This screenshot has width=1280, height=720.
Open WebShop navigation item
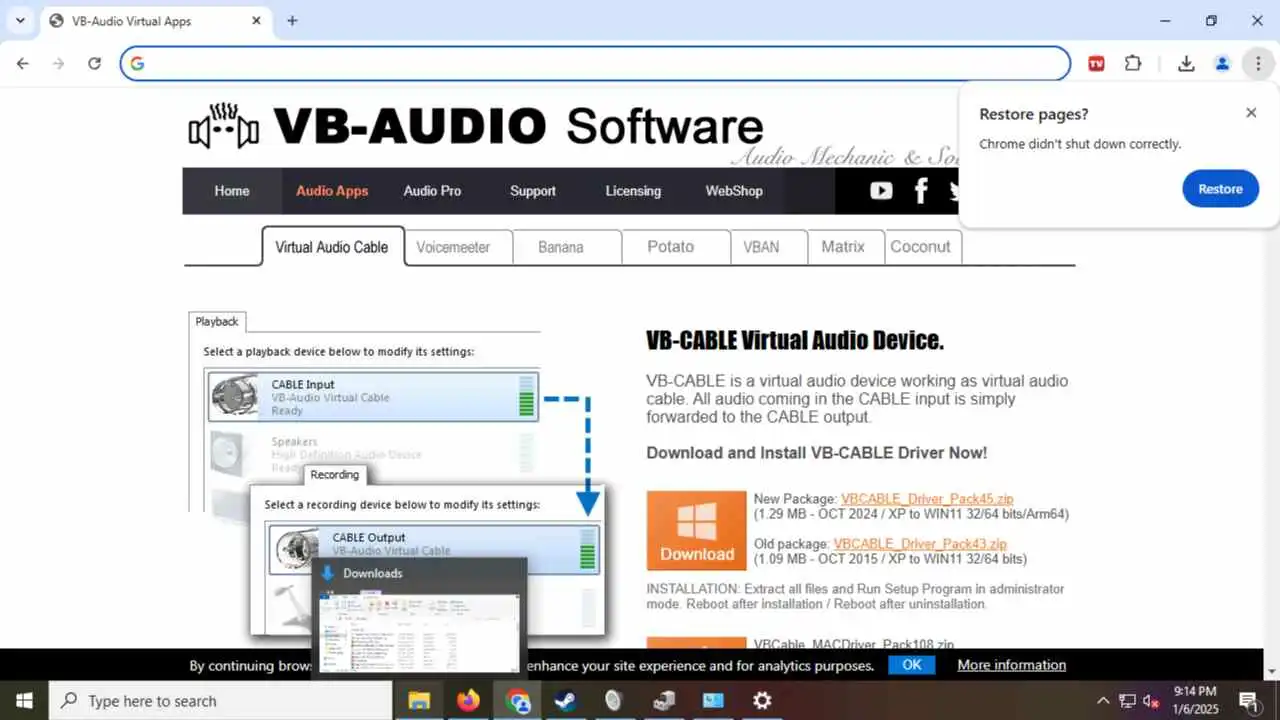734,191
